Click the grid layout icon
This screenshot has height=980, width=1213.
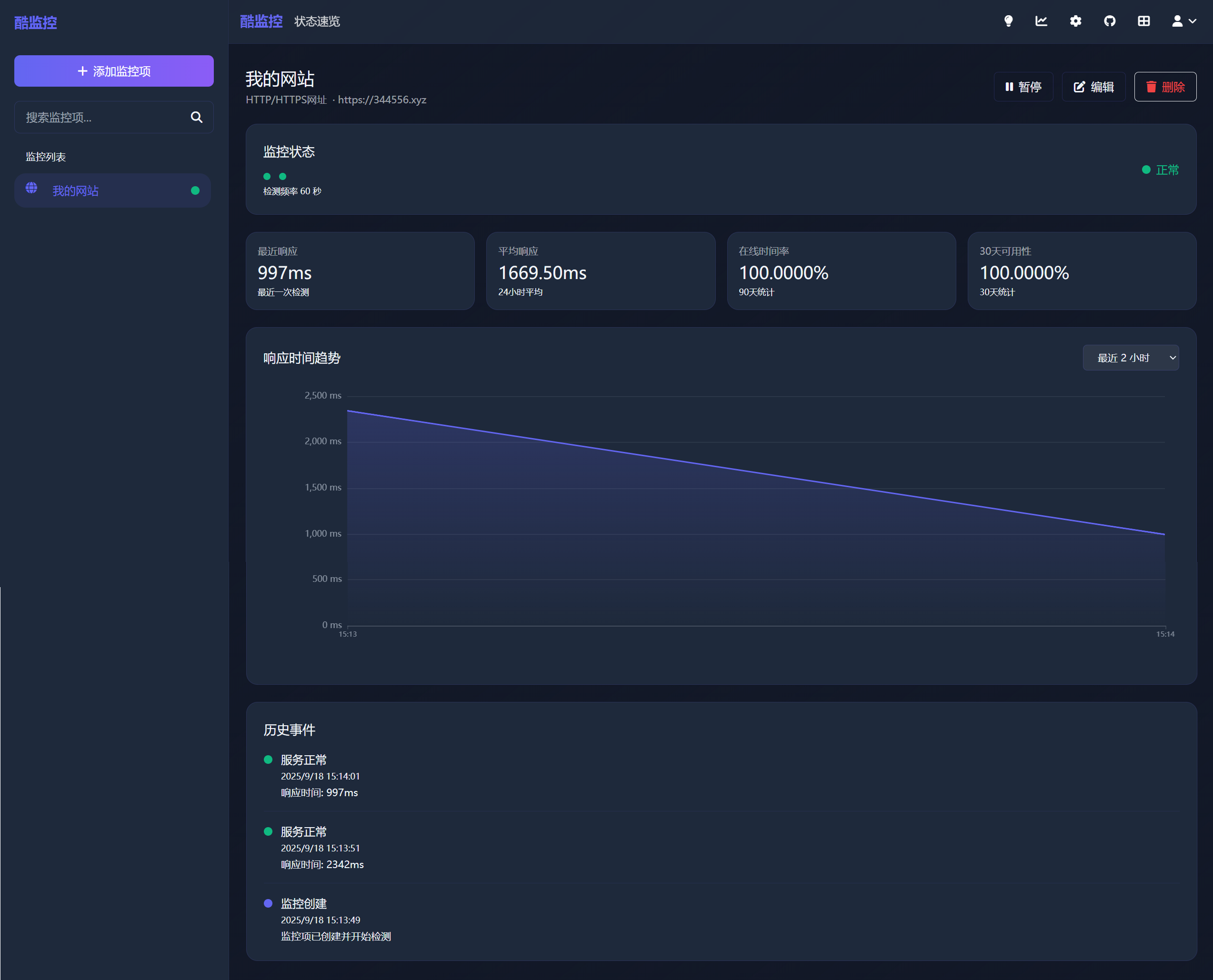(x=1143, y=21)
